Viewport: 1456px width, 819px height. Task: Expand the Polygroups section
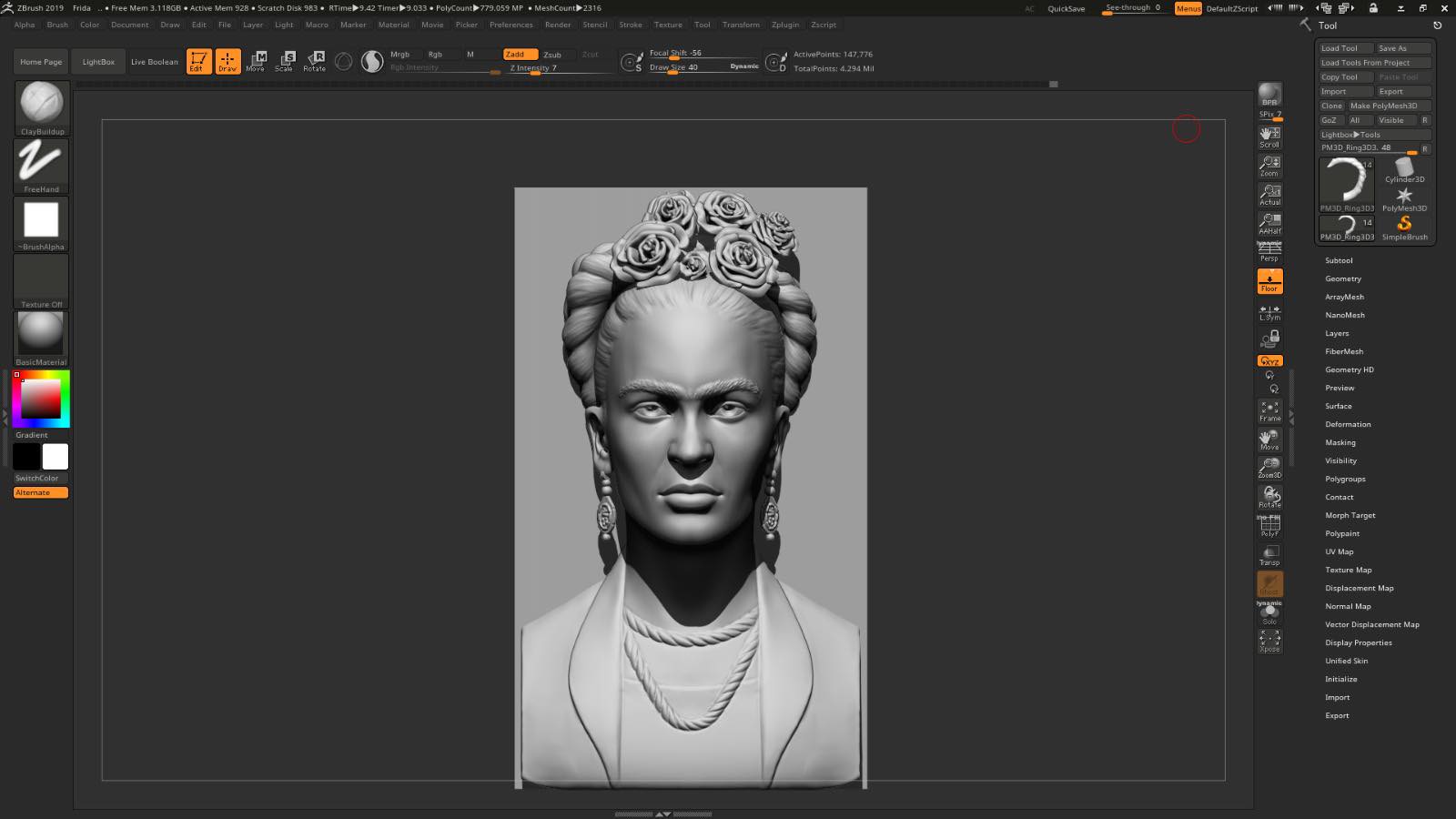point(1345,479)
